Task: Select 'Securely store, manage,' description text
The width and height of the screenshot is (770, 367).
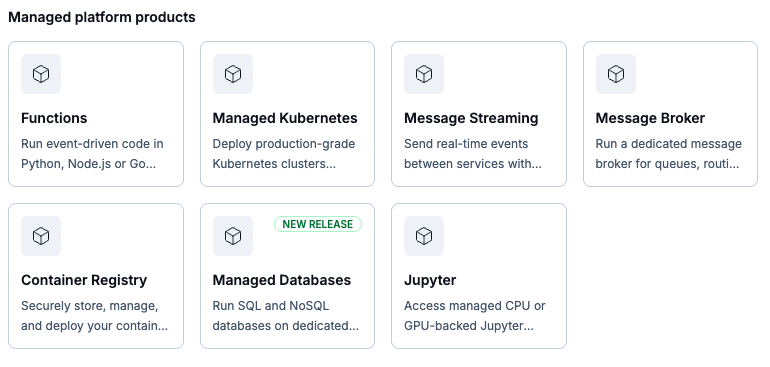Action: 90,306
